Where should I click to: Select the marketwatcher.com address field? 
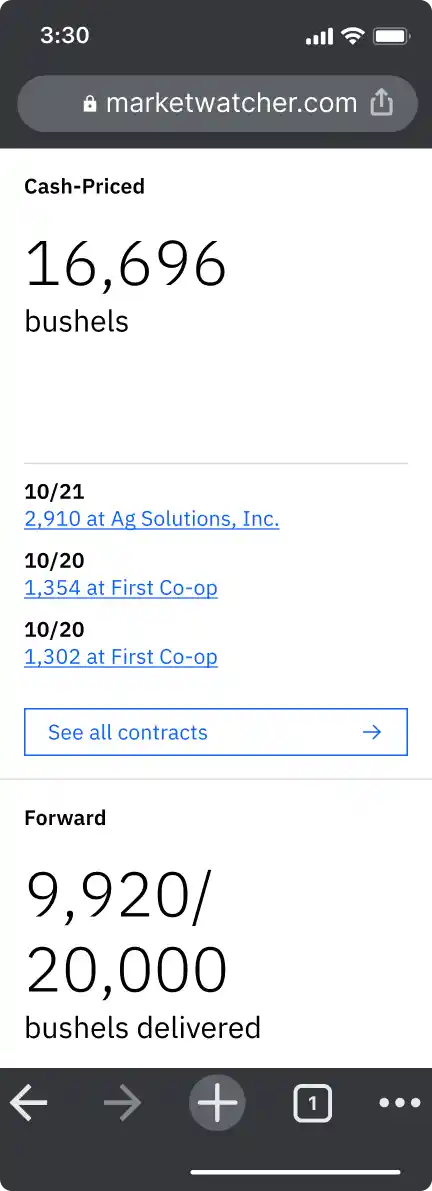click(x=217, y=103)
